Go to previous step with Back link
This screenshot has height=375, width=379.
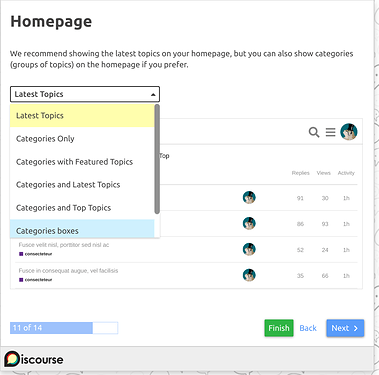click(308, 328)
